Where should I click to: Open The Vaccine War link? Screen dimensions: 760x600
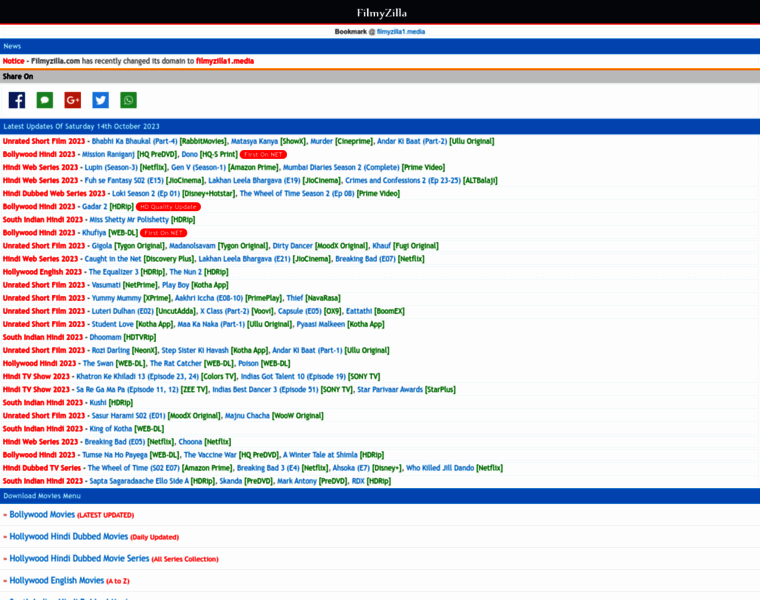[x=210, y=455]
